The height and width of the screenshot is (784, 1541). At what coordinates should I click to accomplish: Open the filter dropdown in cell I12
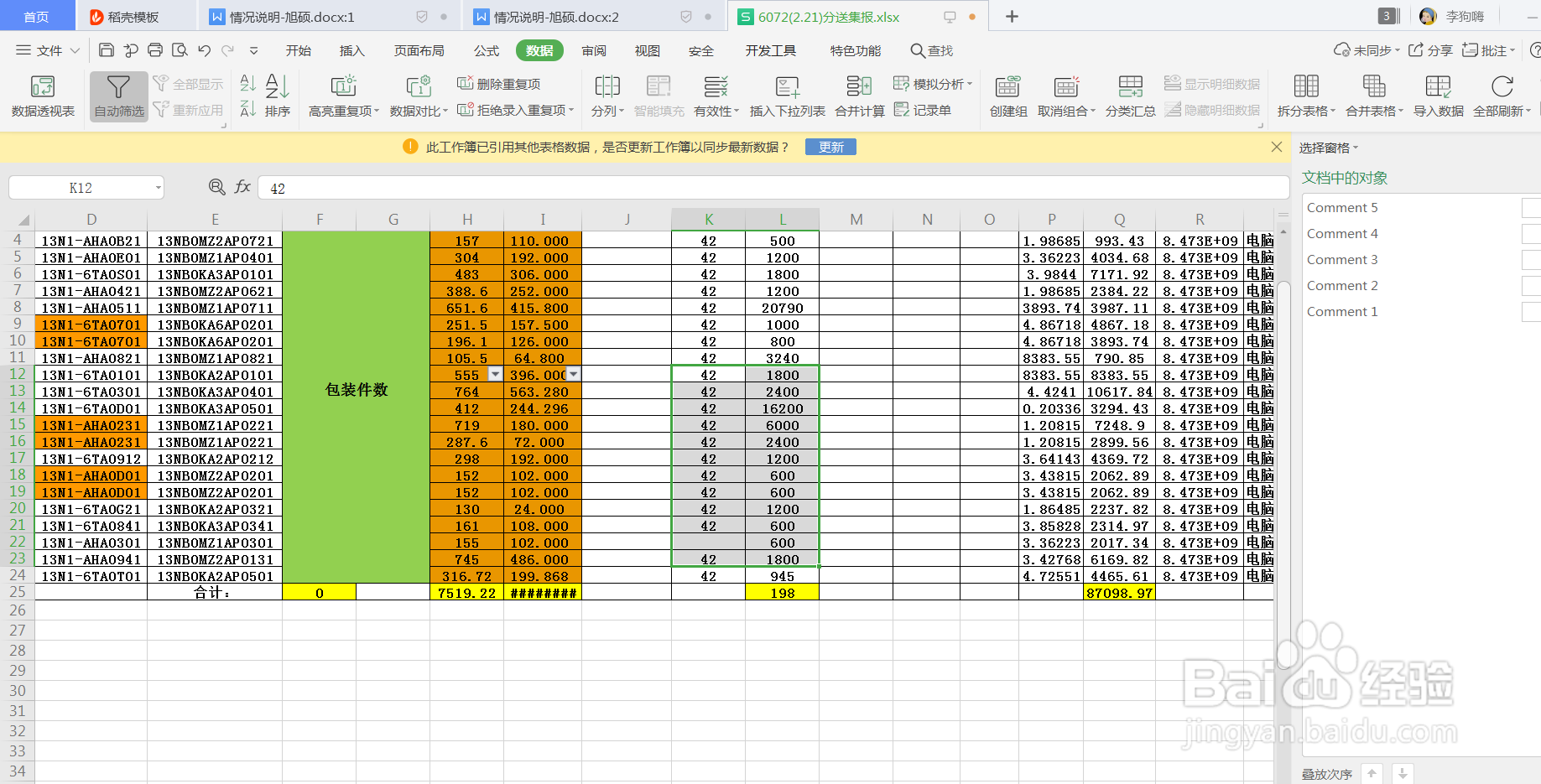tap(573, 374)
